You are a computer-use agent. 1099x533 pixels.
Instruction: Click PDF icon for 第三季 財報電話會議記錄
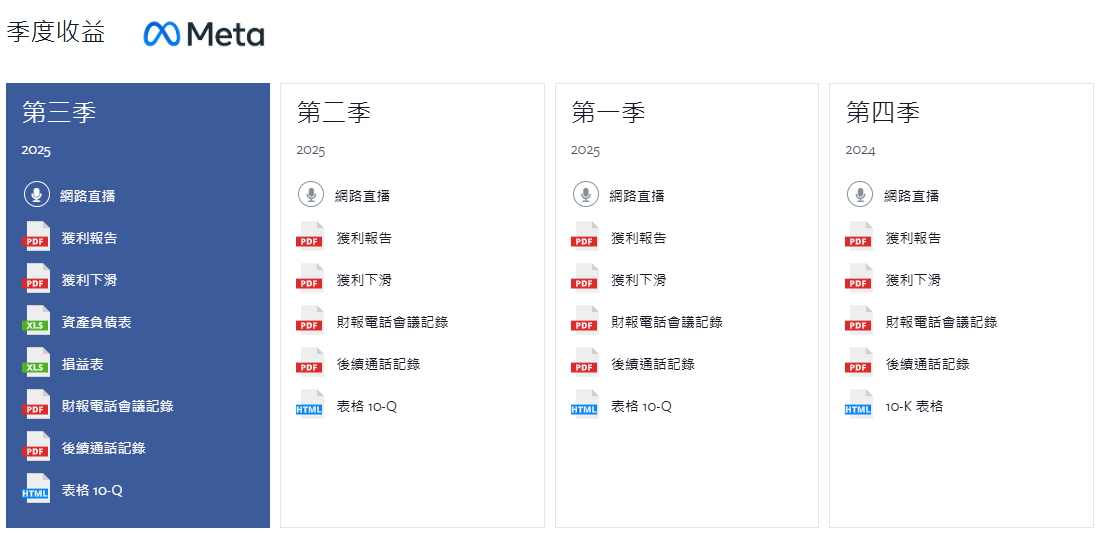pyautogui.click(x=36, y=405)
